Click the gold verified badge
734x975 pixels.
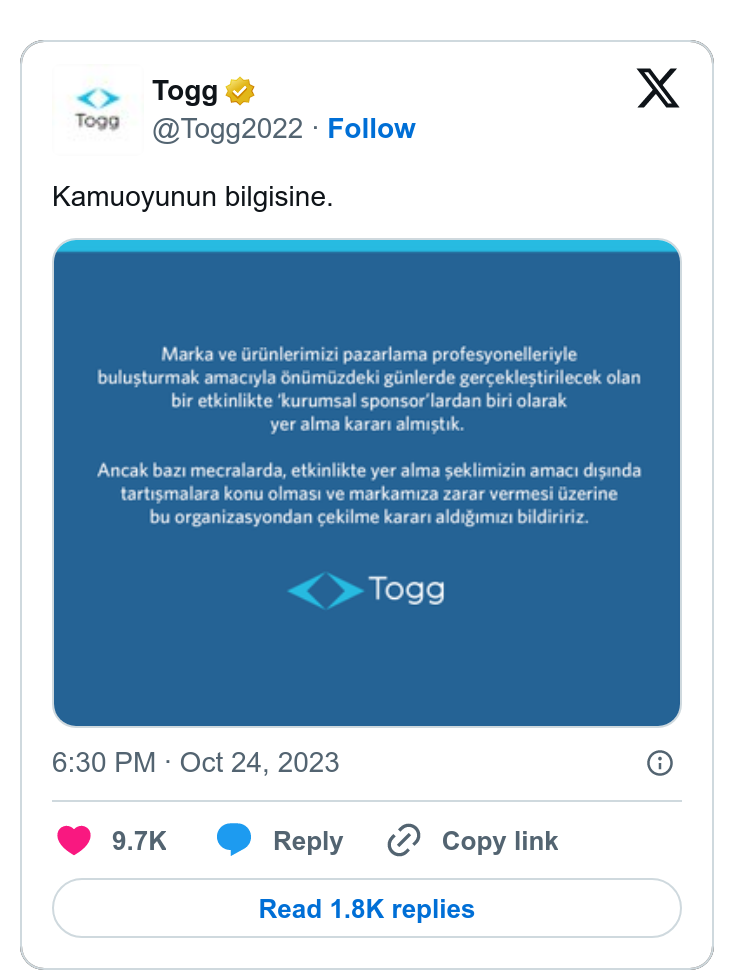coord(240,92)
